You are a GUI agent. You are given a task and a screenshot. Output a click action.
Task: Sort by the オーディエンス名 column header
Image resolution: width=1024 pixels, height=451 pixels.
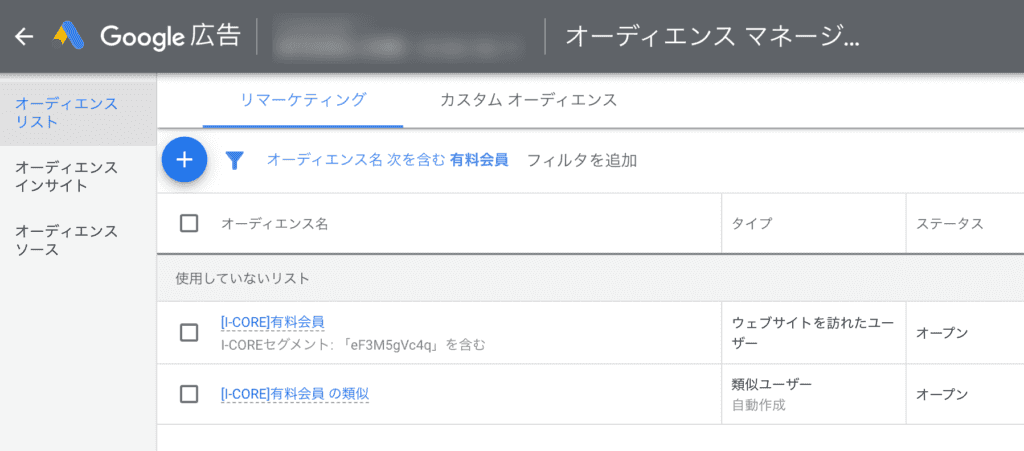pos(274,224)
